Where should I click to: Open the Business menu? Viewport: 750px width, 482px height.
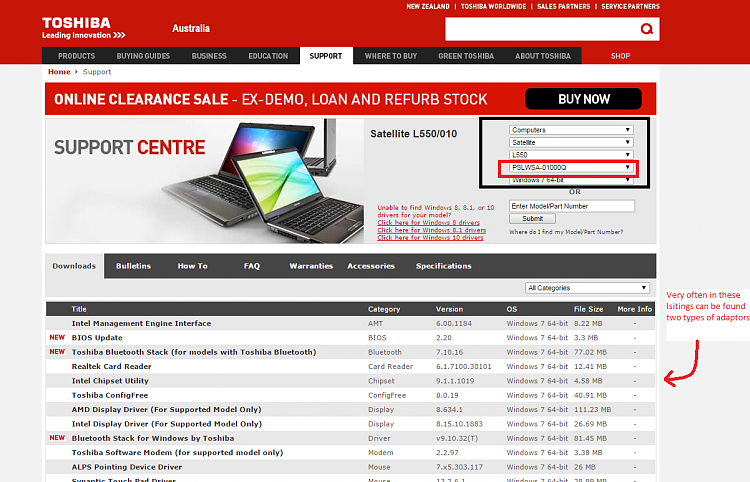pyautogui.click(x=209, y=56)
